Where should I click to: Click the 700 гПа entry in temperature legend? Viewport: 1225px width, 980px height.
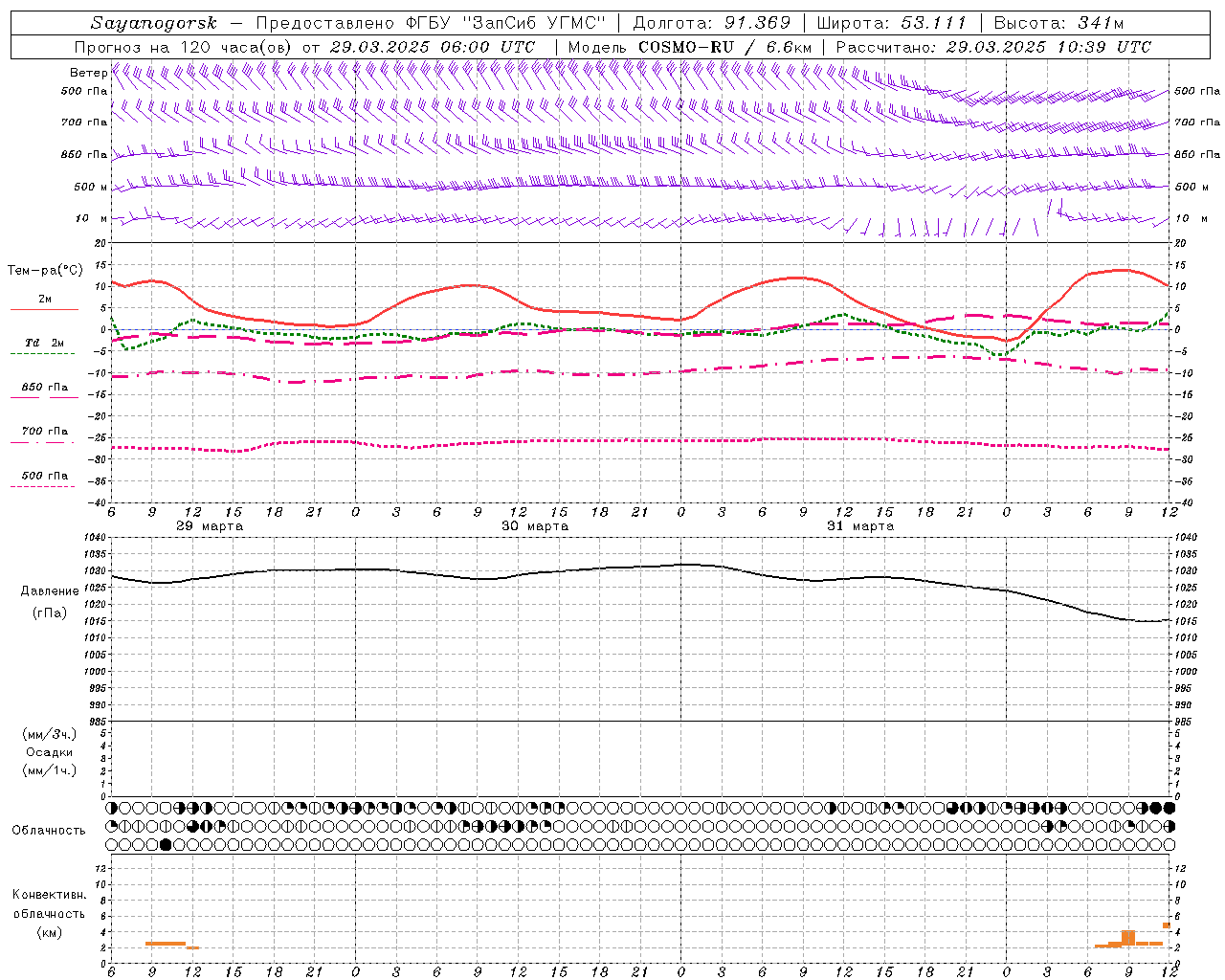44,432
